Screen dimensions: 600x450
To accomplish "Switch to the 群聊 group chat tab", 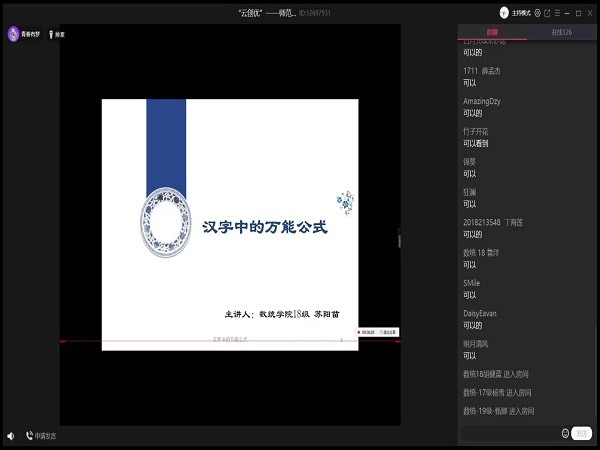I will pyautogui.click(x=492, y=33).
